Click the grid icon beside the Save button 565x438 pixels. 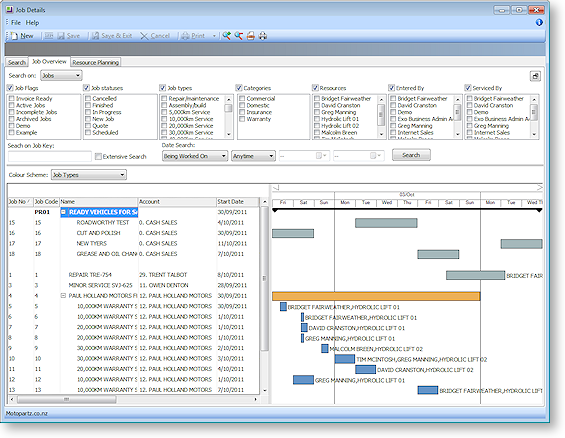[x=49, y=36]
